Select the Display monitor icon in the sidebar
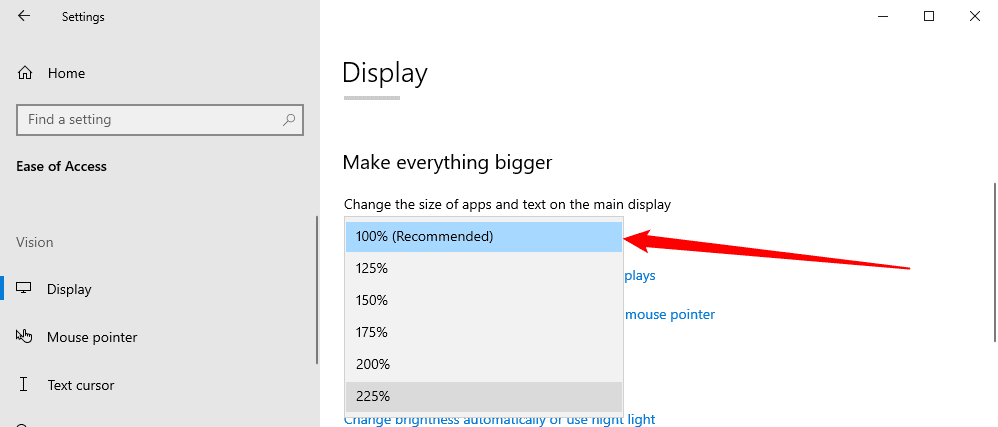Image resolution: width=998 pixels, height=427 pixels. click(25, 289)
